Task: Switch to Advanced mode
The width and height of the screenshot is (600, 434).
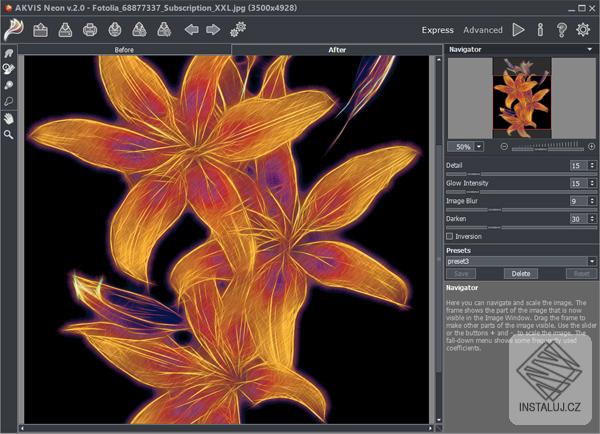Action: coord(483,30)
